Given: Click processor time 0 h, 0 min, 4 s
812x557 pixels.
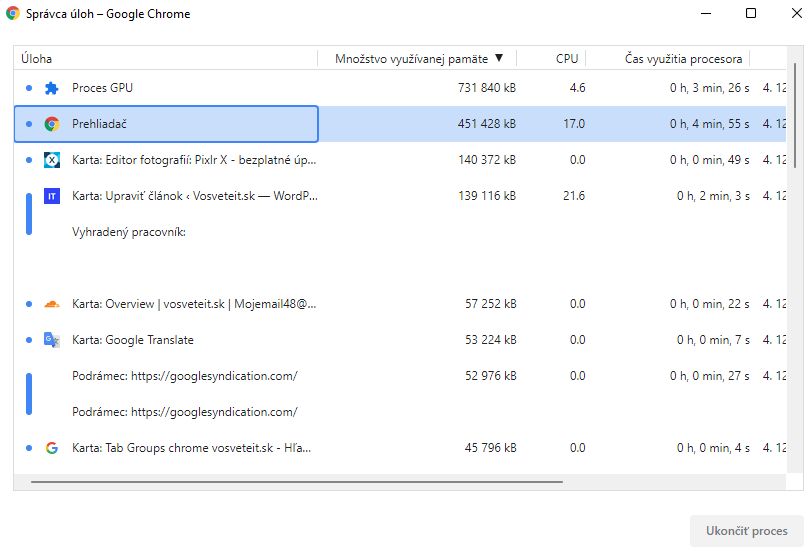Looking at the screenshot, I should [x=713, y=448].
